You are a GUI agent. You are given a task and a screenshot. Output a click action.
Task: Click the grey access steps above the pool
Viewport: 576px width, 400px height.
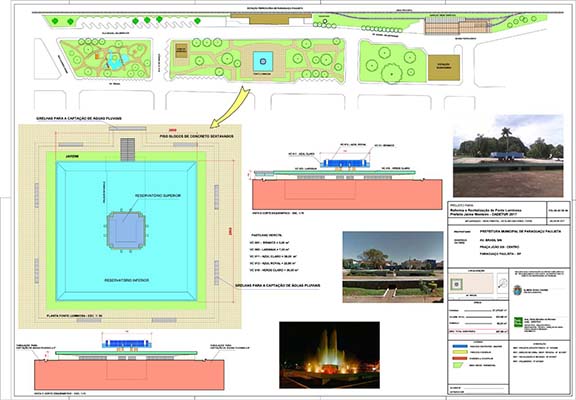coord(127,150)
